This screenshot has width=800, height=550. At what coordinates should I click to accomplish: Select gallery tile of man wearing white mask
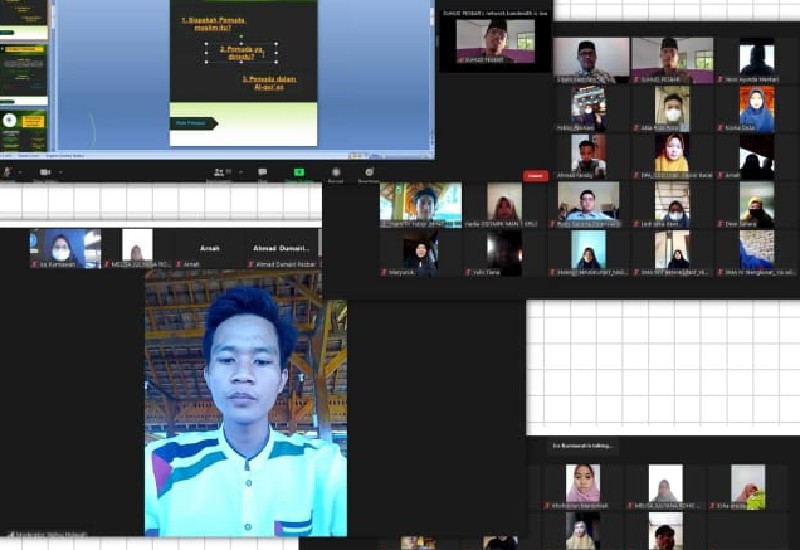point(672,109)
